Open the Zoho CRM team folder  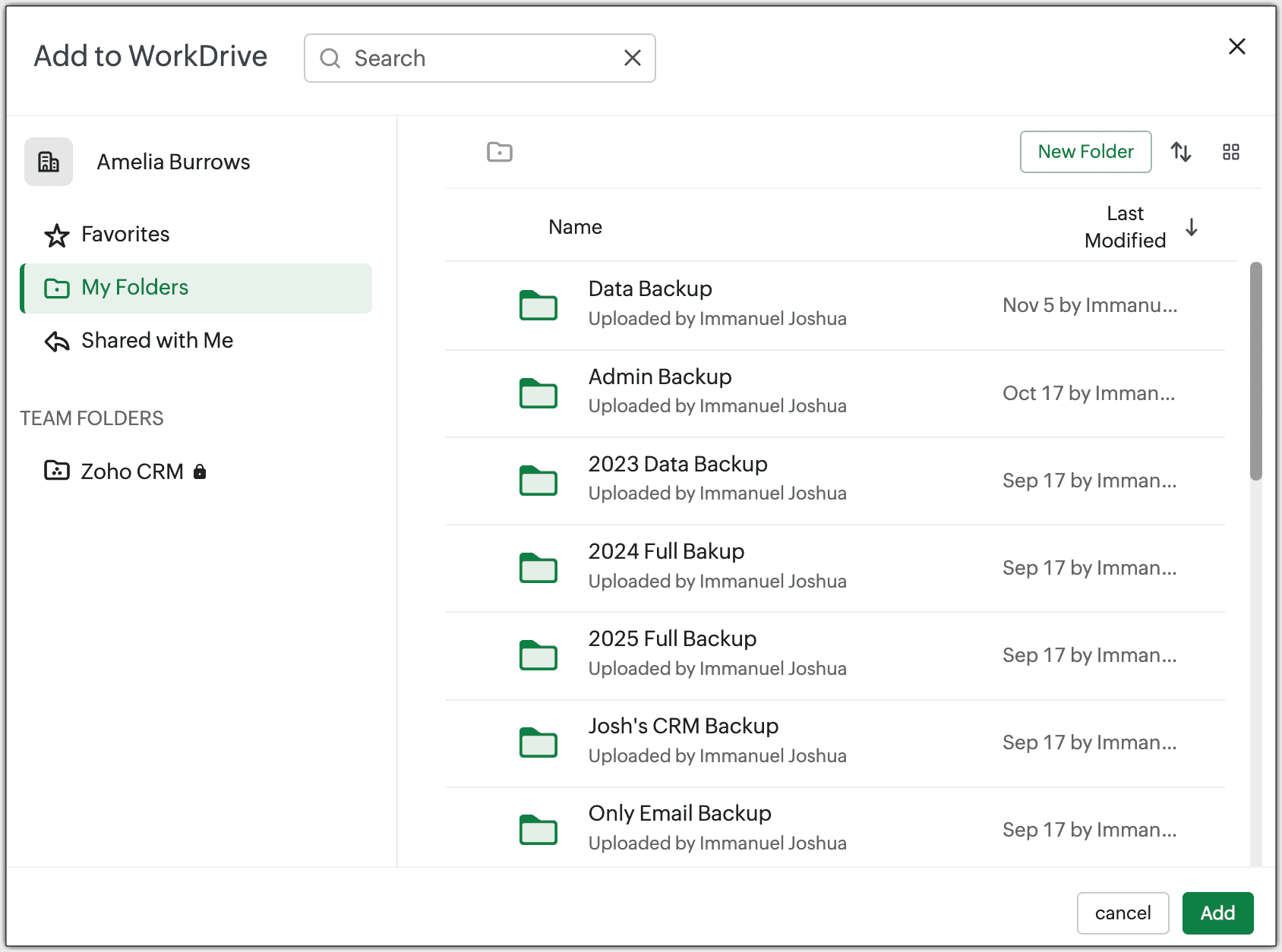pyautogui.click(x=125, y=471)
